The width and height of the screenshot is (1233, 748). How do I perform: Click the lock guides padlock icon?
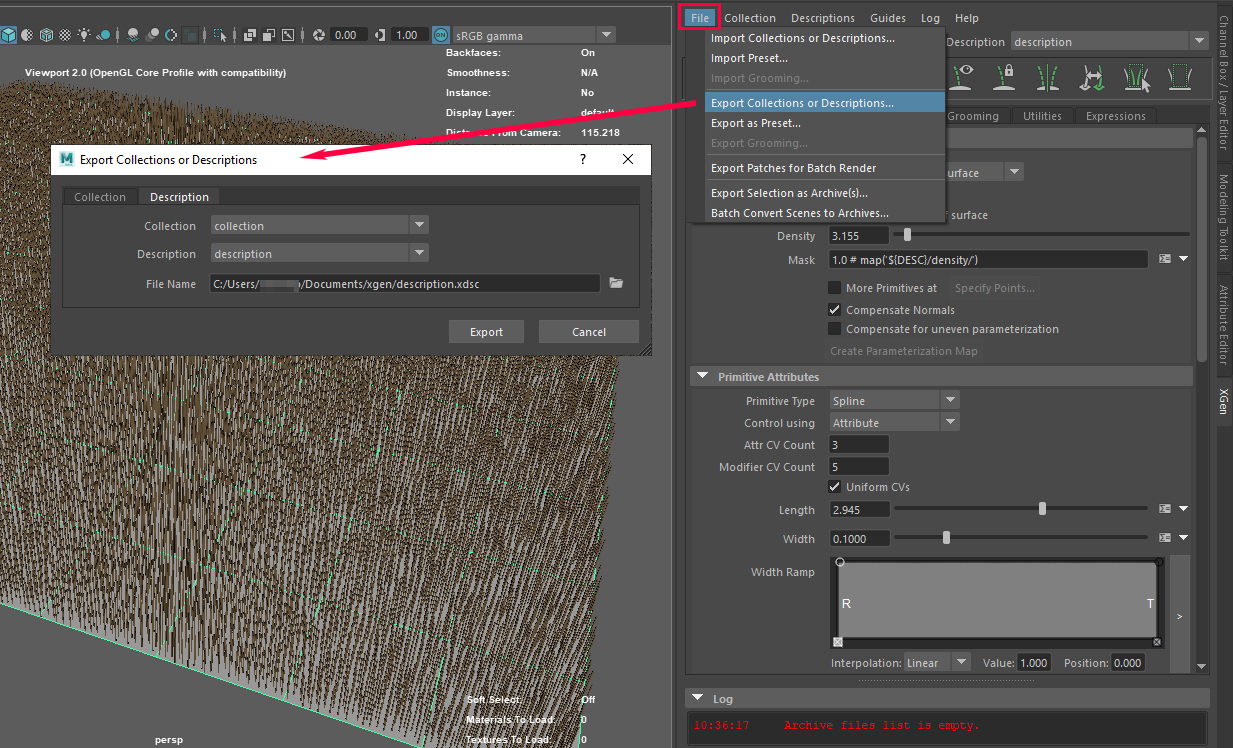point(1007,76)
